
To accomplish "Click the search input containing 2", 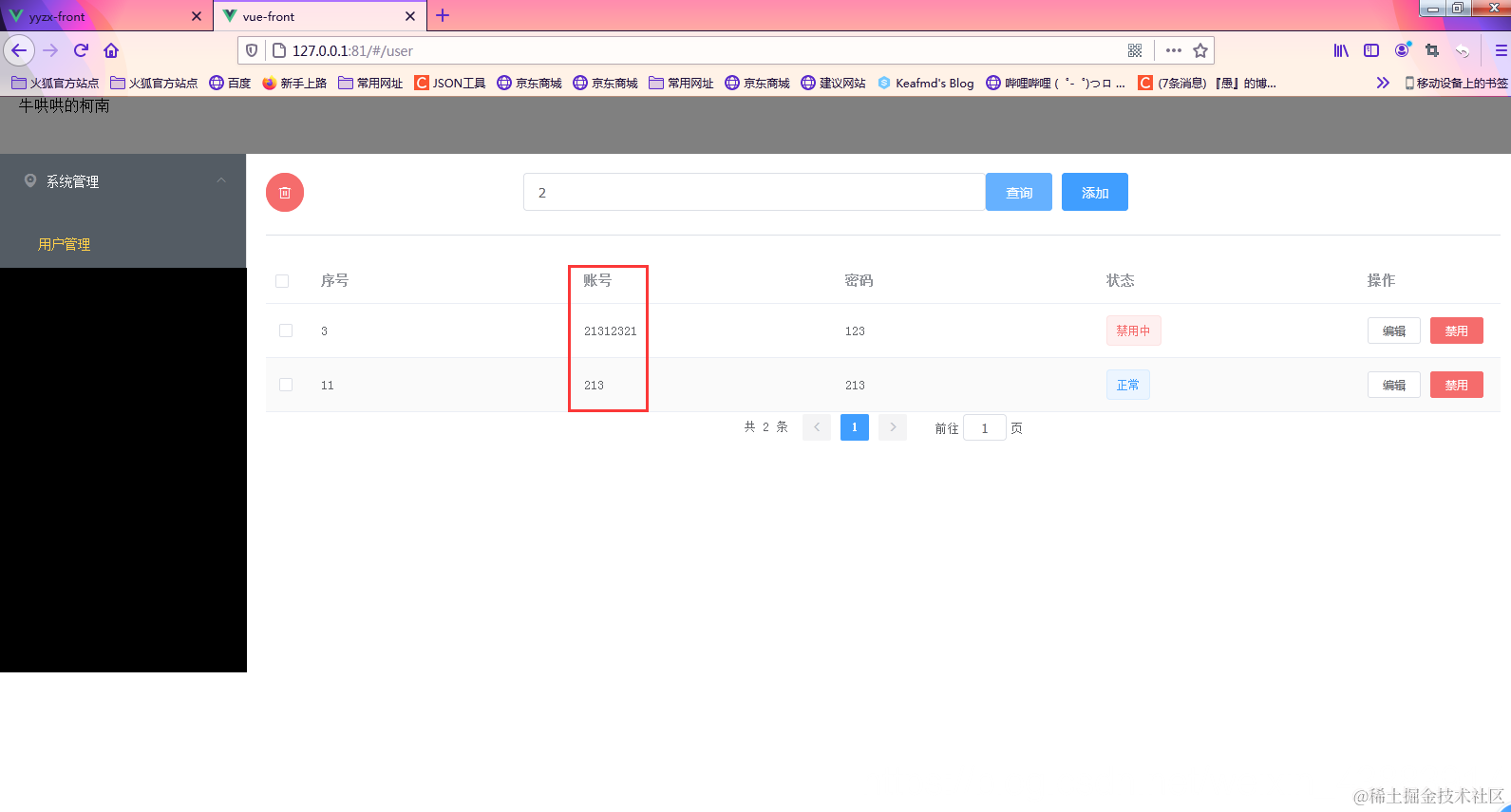I will coord(754,192).
